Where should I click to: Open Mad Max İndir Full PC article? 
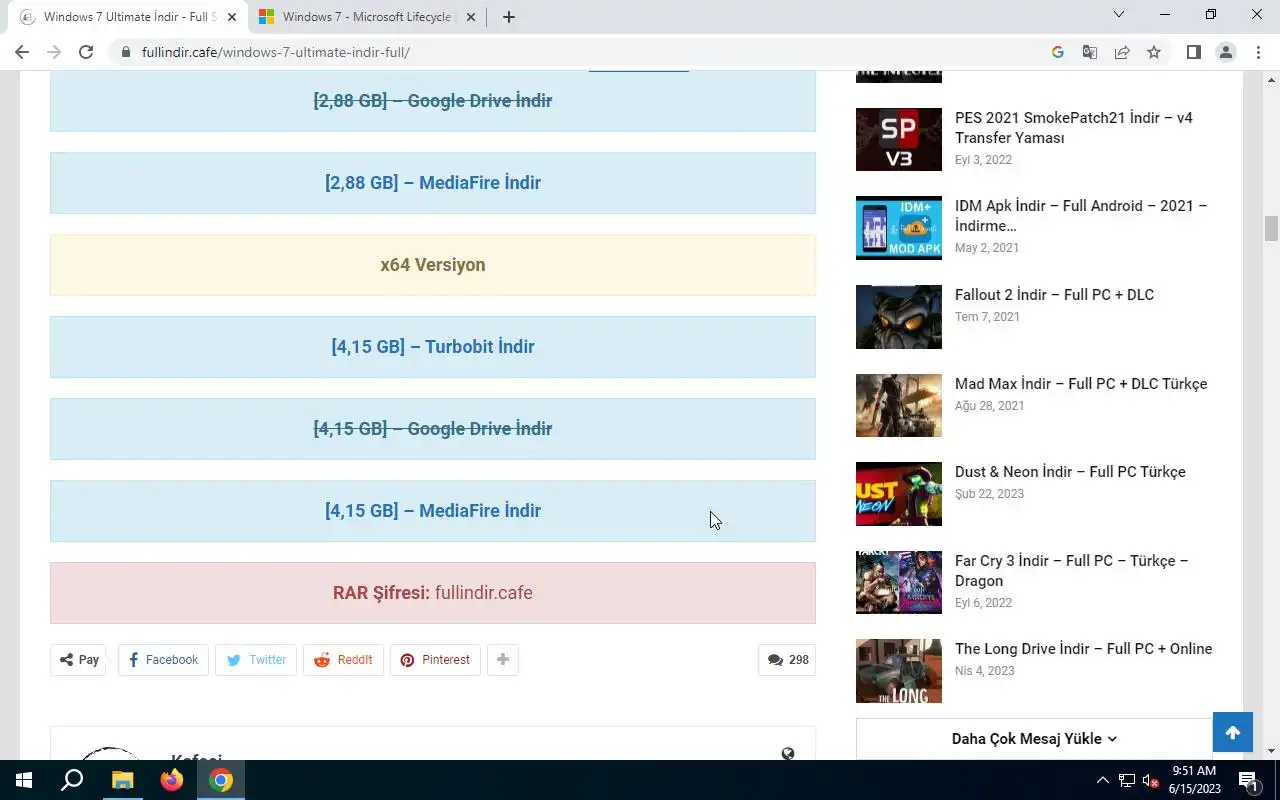[x=1081, y=384]
